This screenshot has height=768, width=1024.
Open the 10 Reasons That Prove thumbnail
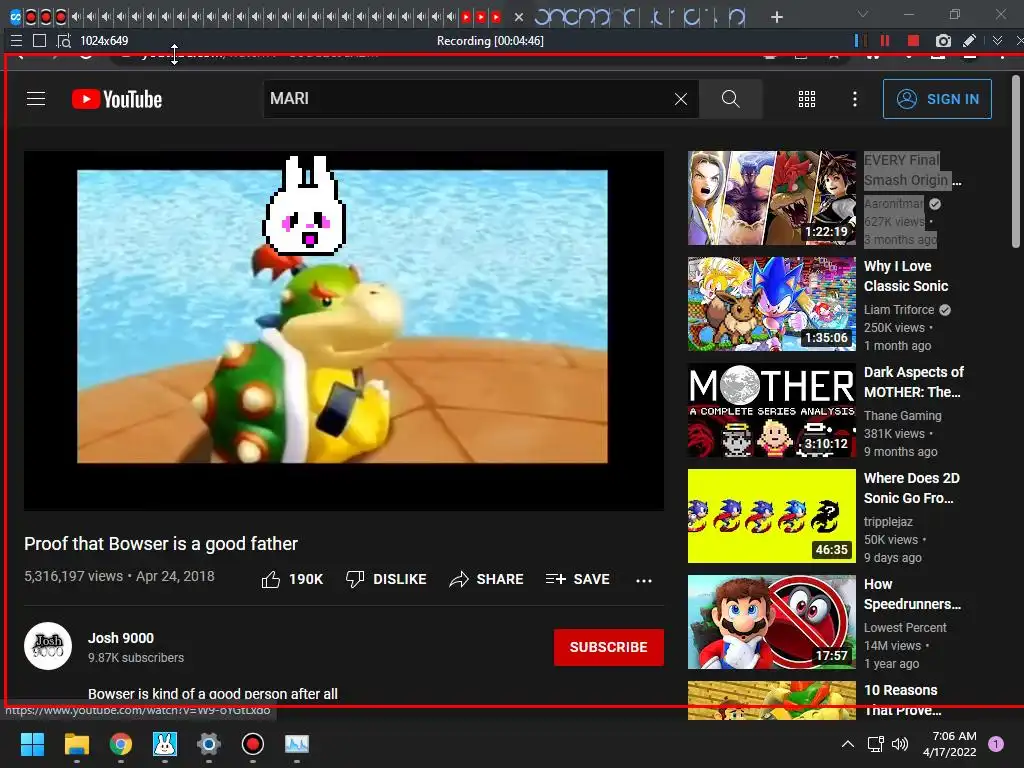771,700
